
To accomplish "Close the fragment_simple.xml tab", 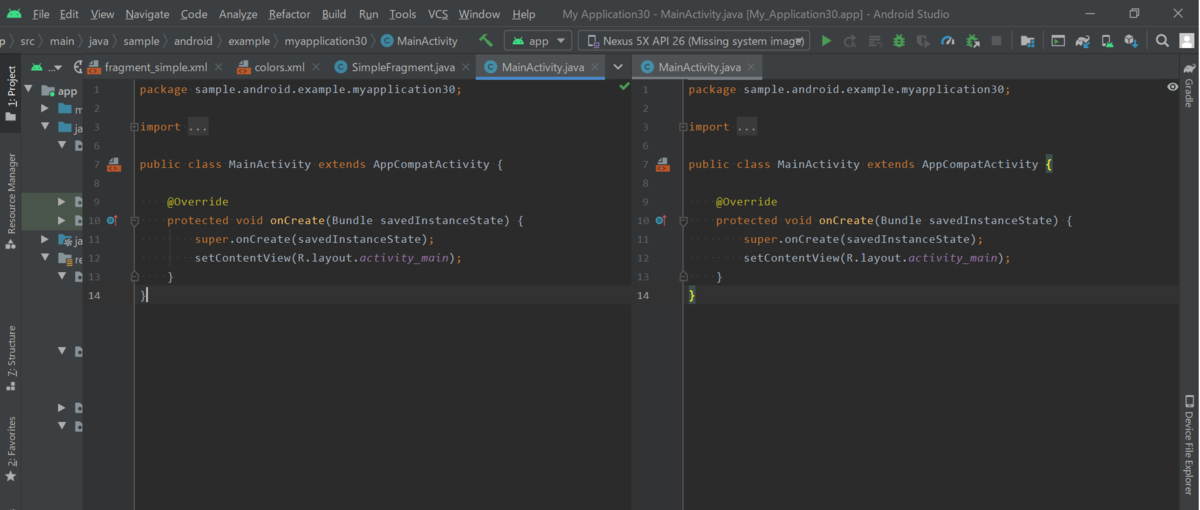I will click(x=218, y=67).
